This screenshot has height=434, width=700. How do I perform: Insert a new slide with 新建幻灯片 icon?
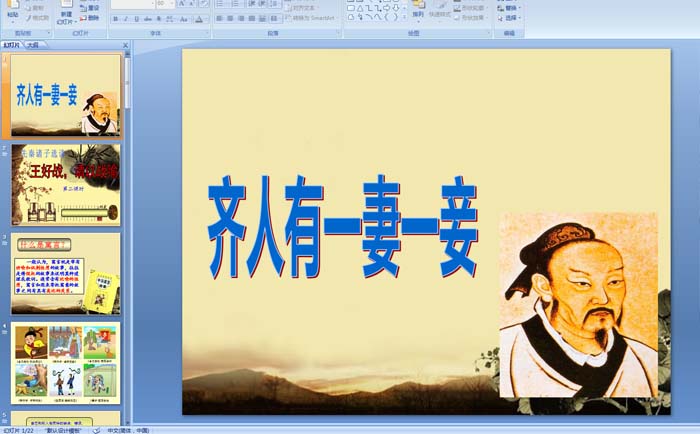[67, 4]
